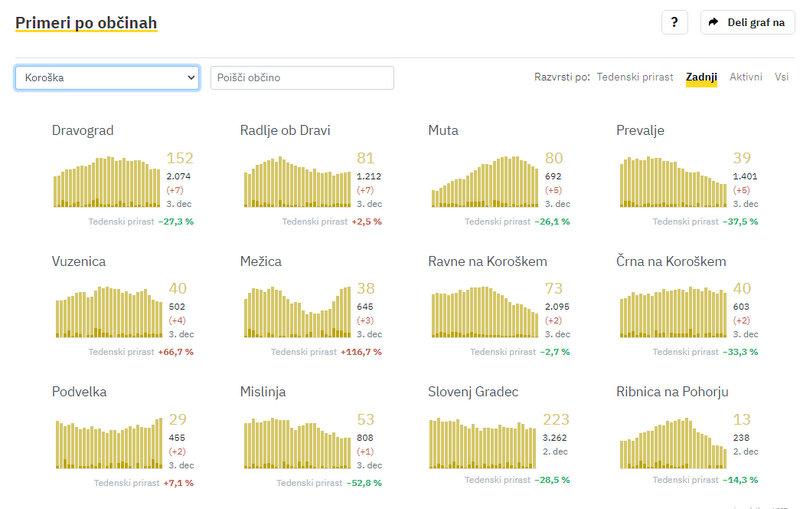
Task: Click the share arrow icon
Action: [713, 22]
